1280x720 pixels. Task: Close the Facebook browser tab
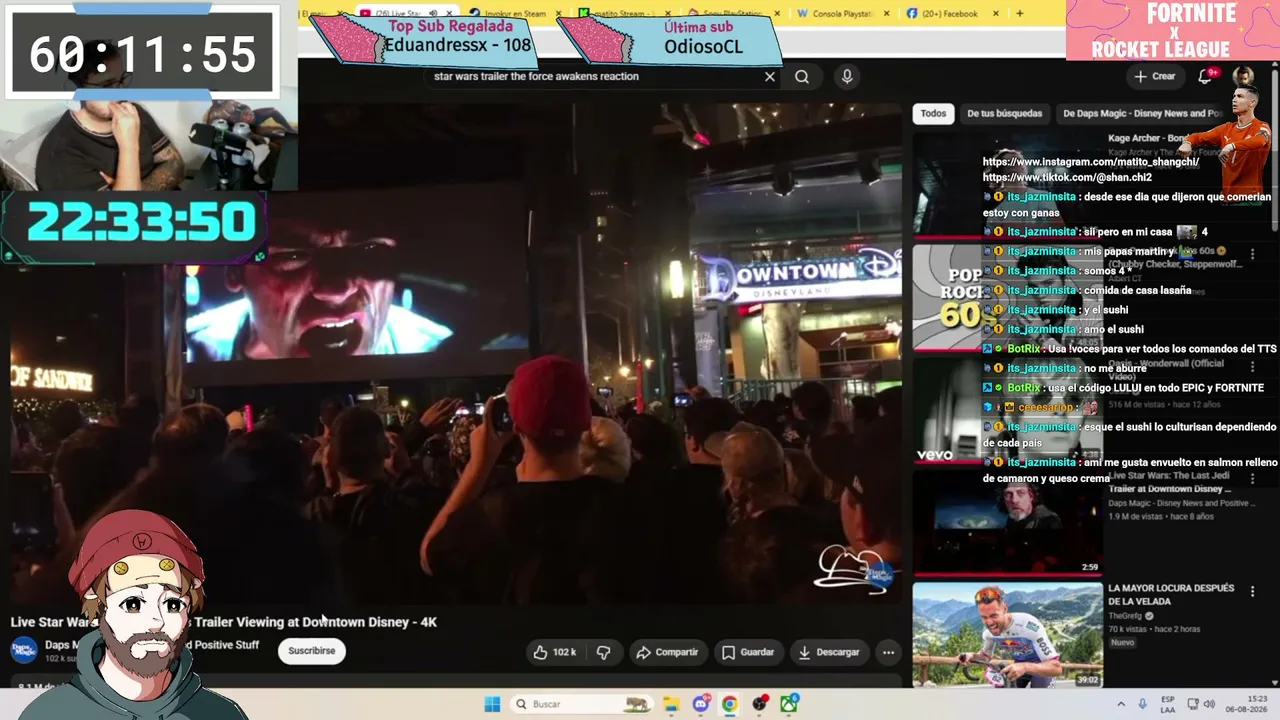coord(995,14)
